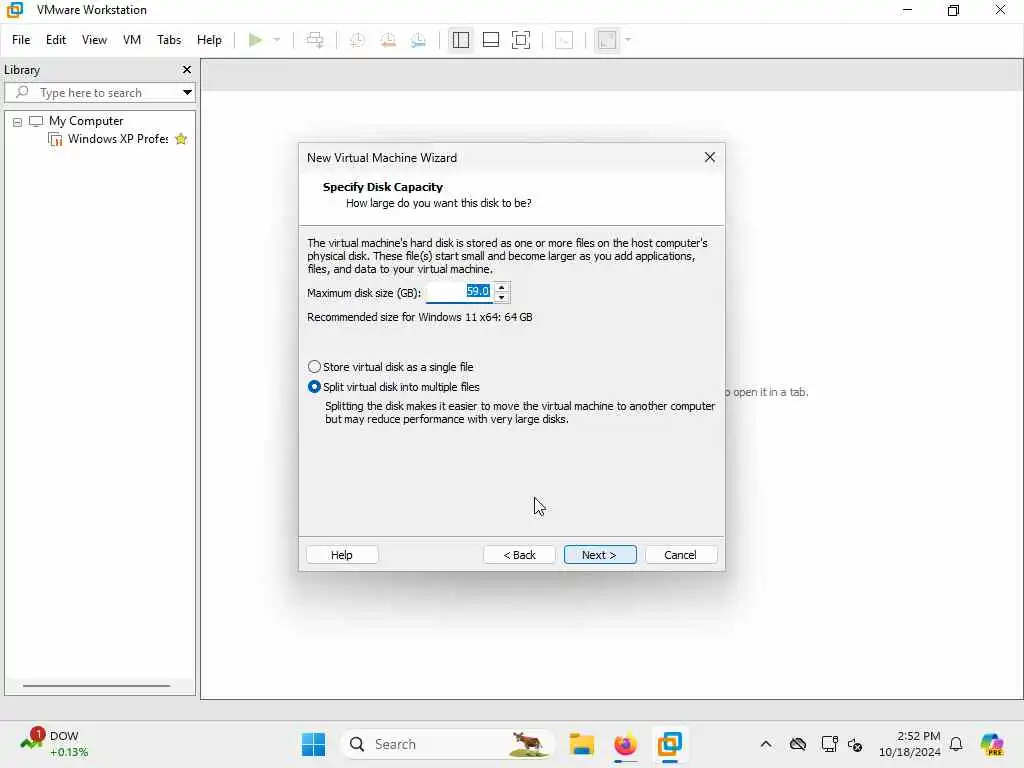Open the View menu
The image size is (1024, 768).
[94, 40]
